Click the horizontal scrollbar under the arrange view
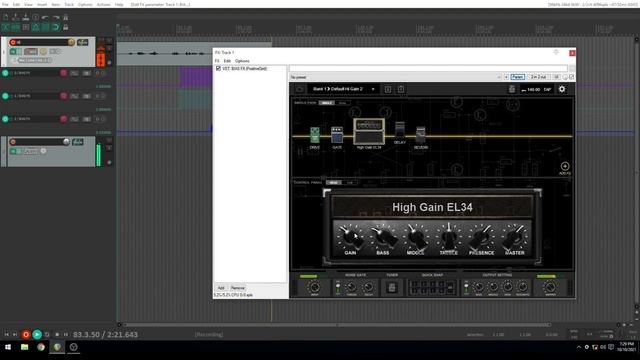 tap(336, 325)
